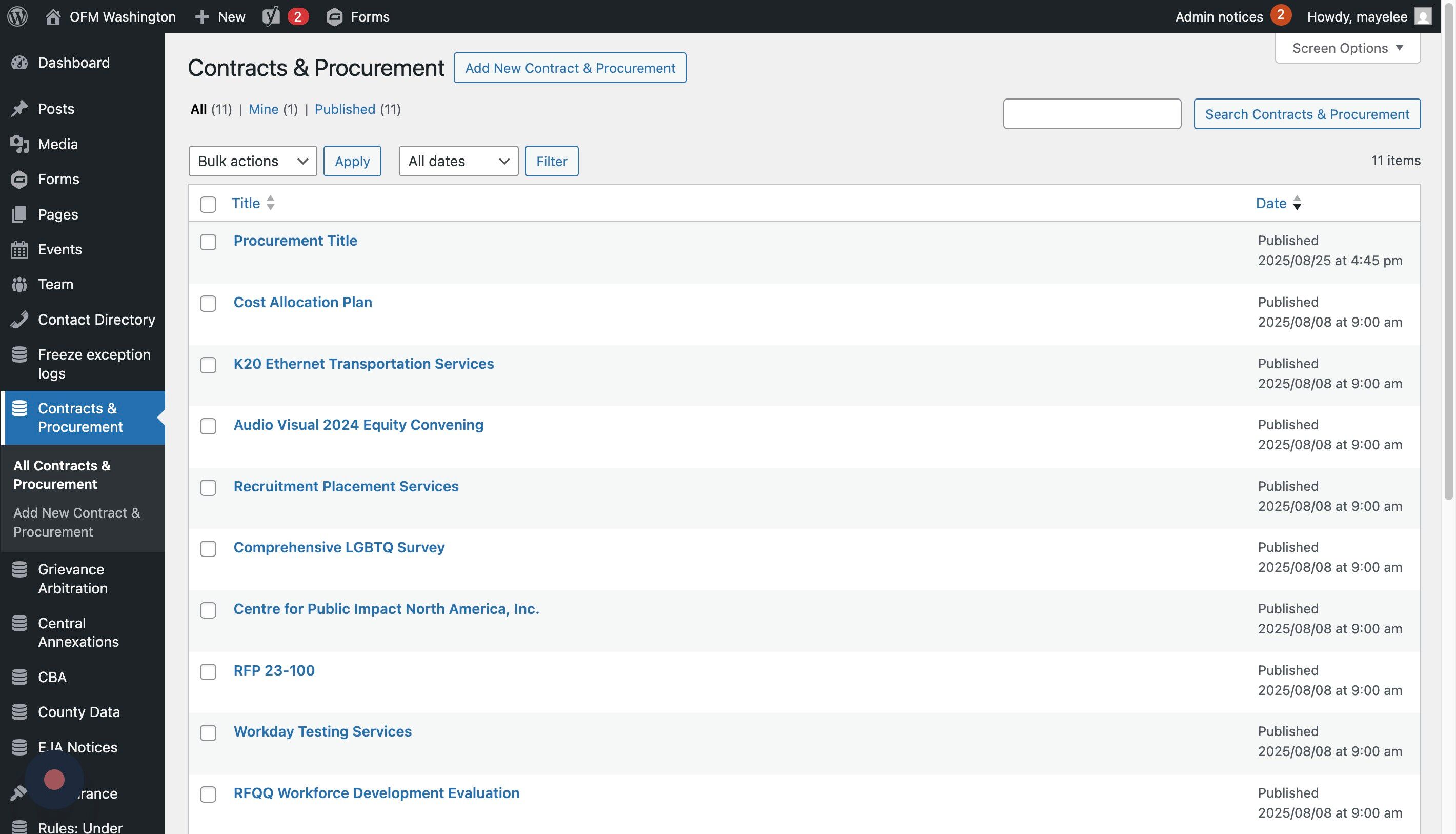1456x834 pixels.
Task: Open Grievance Arbitration menu item
Action: pyautogui.click(x=72, y=579)
